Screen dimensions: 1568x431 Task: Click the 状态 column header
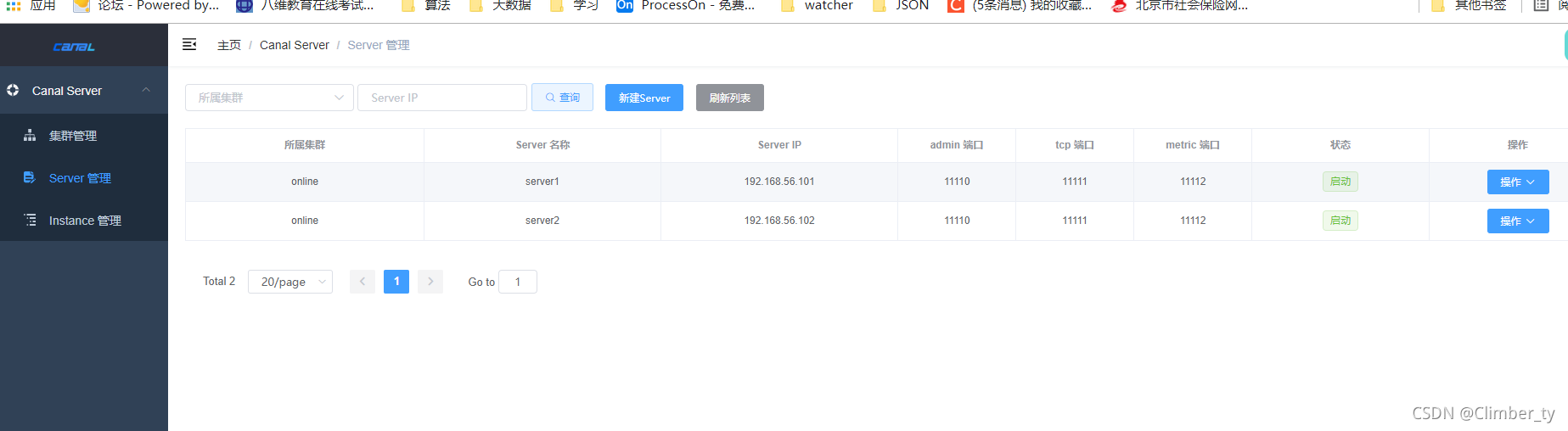[1340, 145]
